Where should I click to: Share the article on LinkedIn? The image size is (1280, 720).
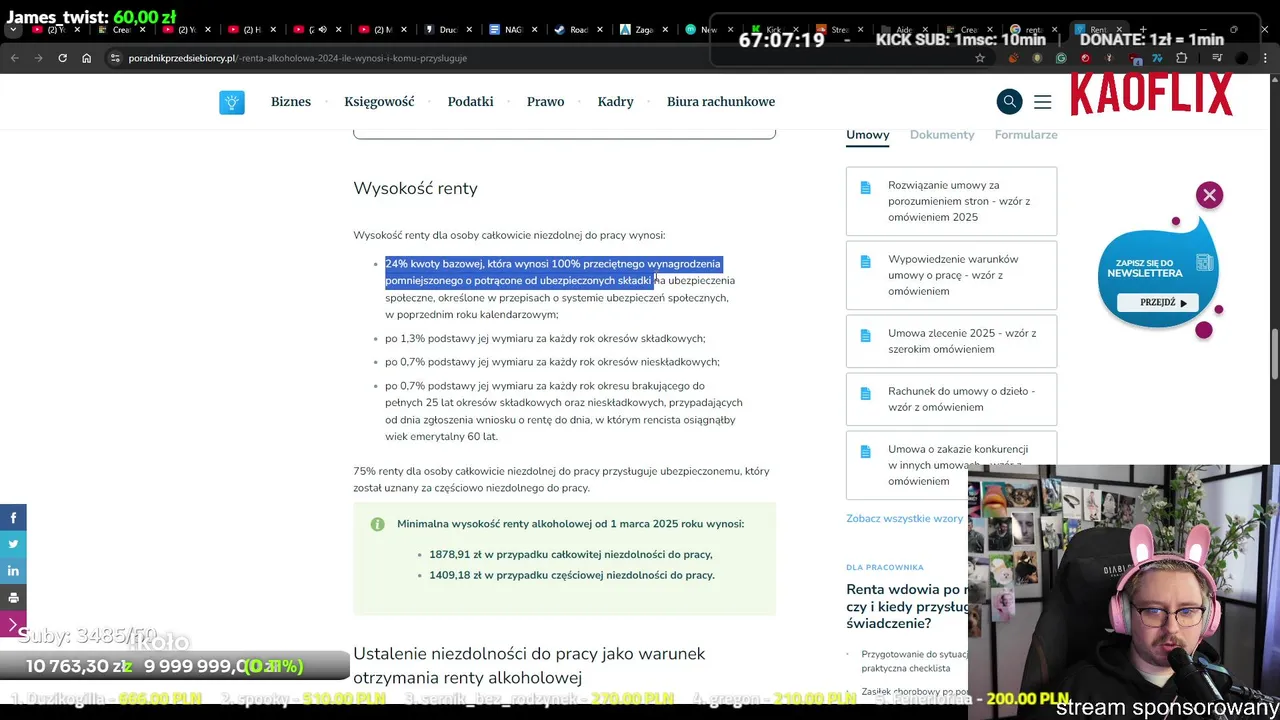(x=13, y=571)
